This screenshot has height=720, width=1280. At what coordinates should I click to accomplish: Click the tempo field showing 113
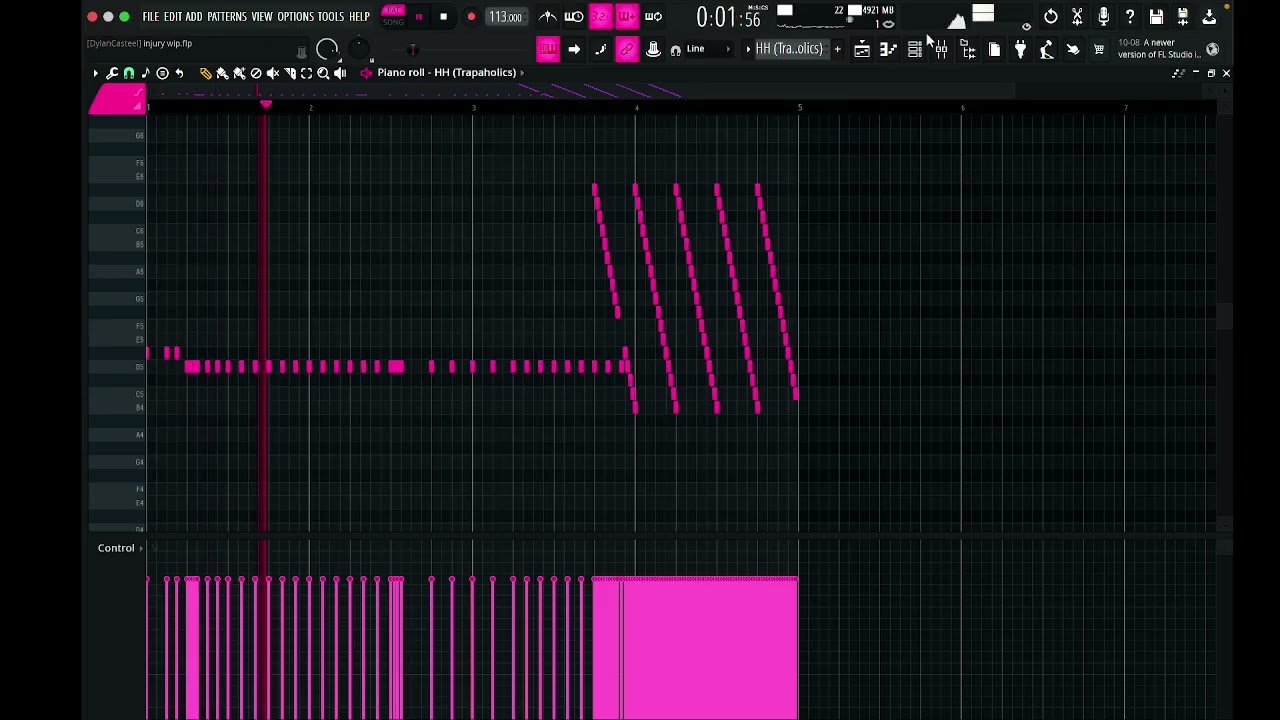tap(505, 17)
